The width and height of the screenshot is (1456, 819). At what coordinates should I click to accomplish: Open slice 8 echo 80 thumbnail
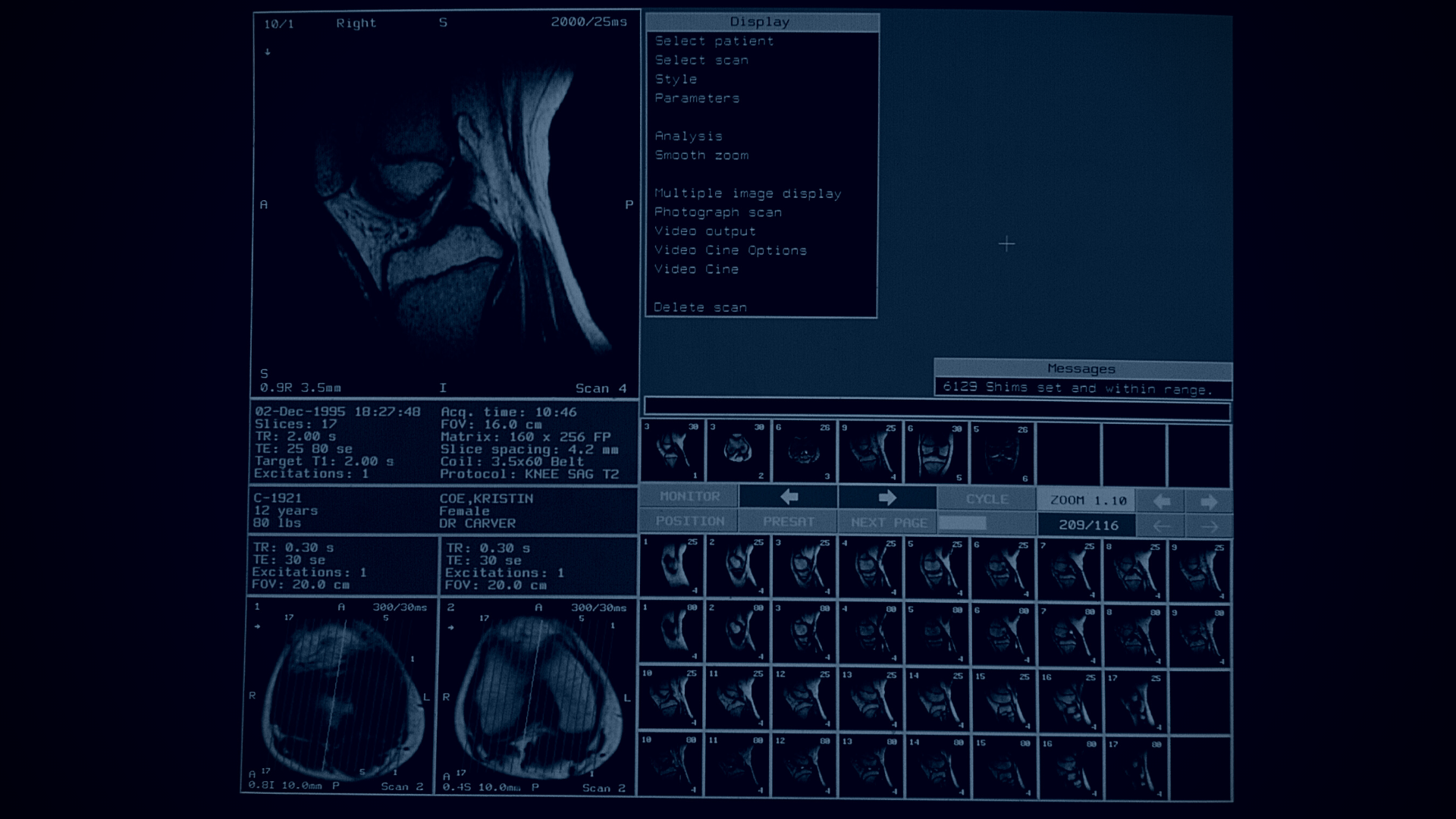tap(1134, 637)
